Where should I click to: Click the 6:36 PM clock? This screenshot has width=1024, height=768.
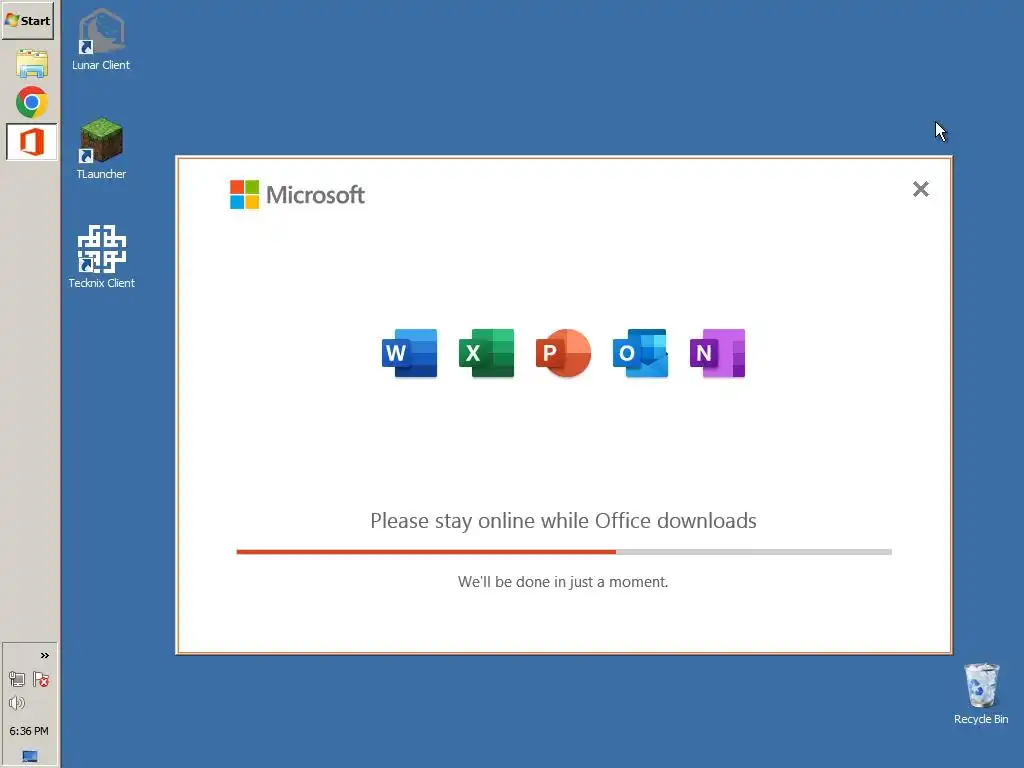pos(29,731)
